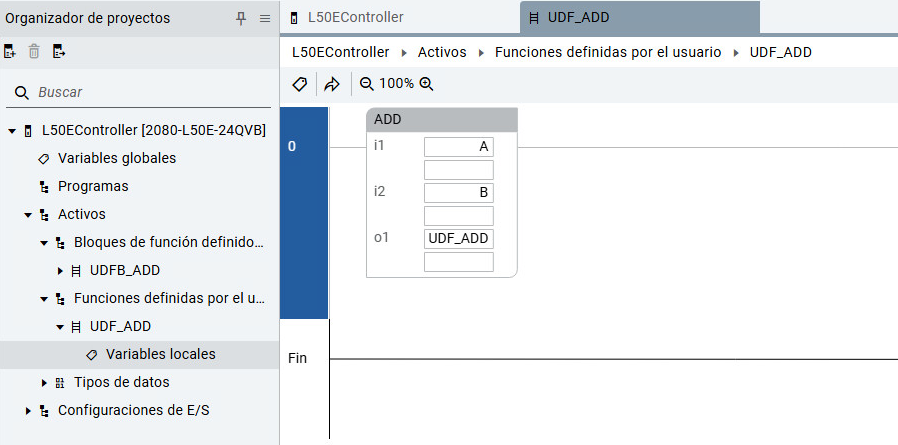This screenshot has height=445, width=898.
Task: Switch to the L50EController tab
Action: [x=355, y=18]
